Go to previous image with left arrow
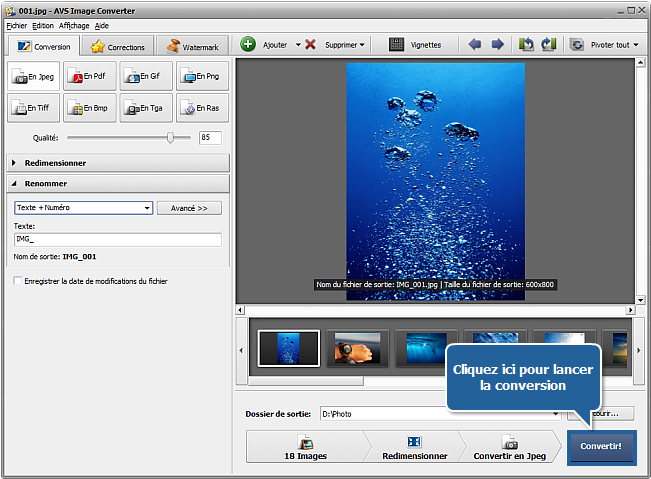Viewport: 651px width, 479px height. (x=475, y=45)
